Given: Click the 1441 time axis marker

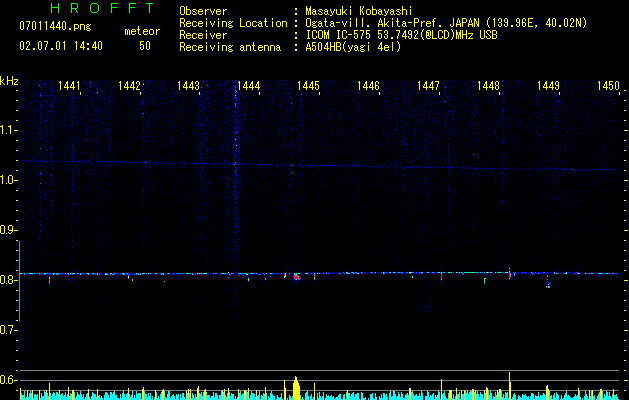Looking at the screenshot, I should tap(69, 86).
